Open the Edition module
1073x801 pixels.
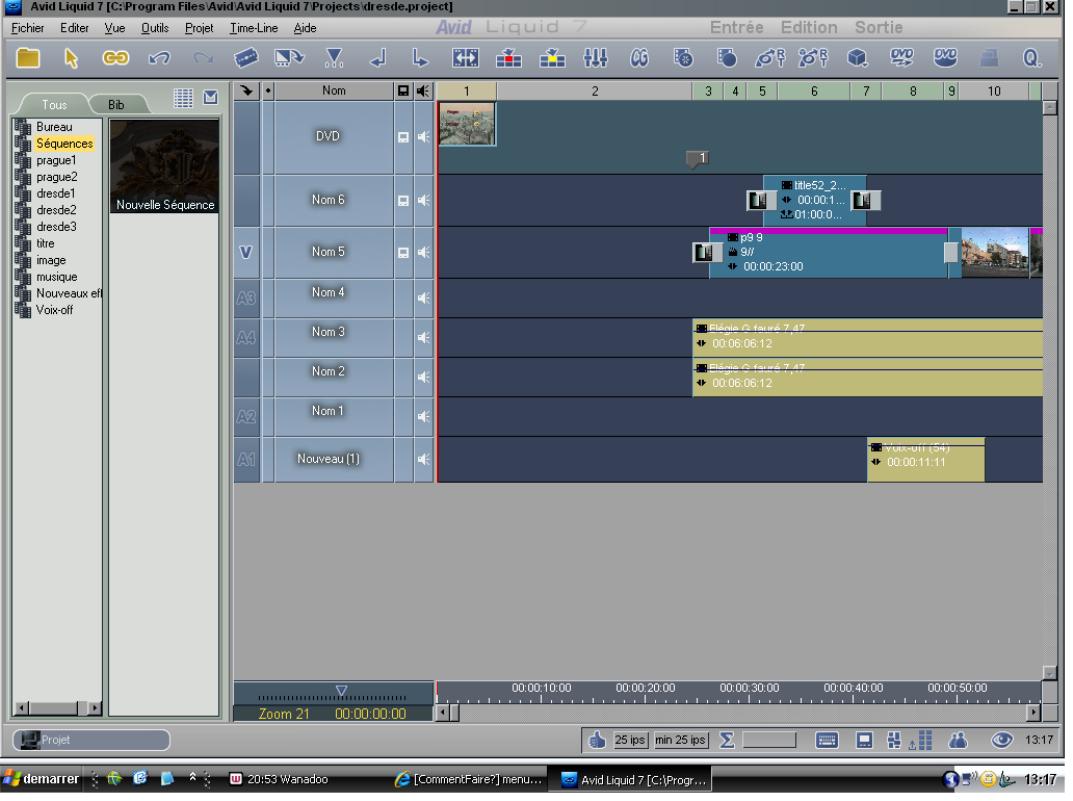coord(809,27)
